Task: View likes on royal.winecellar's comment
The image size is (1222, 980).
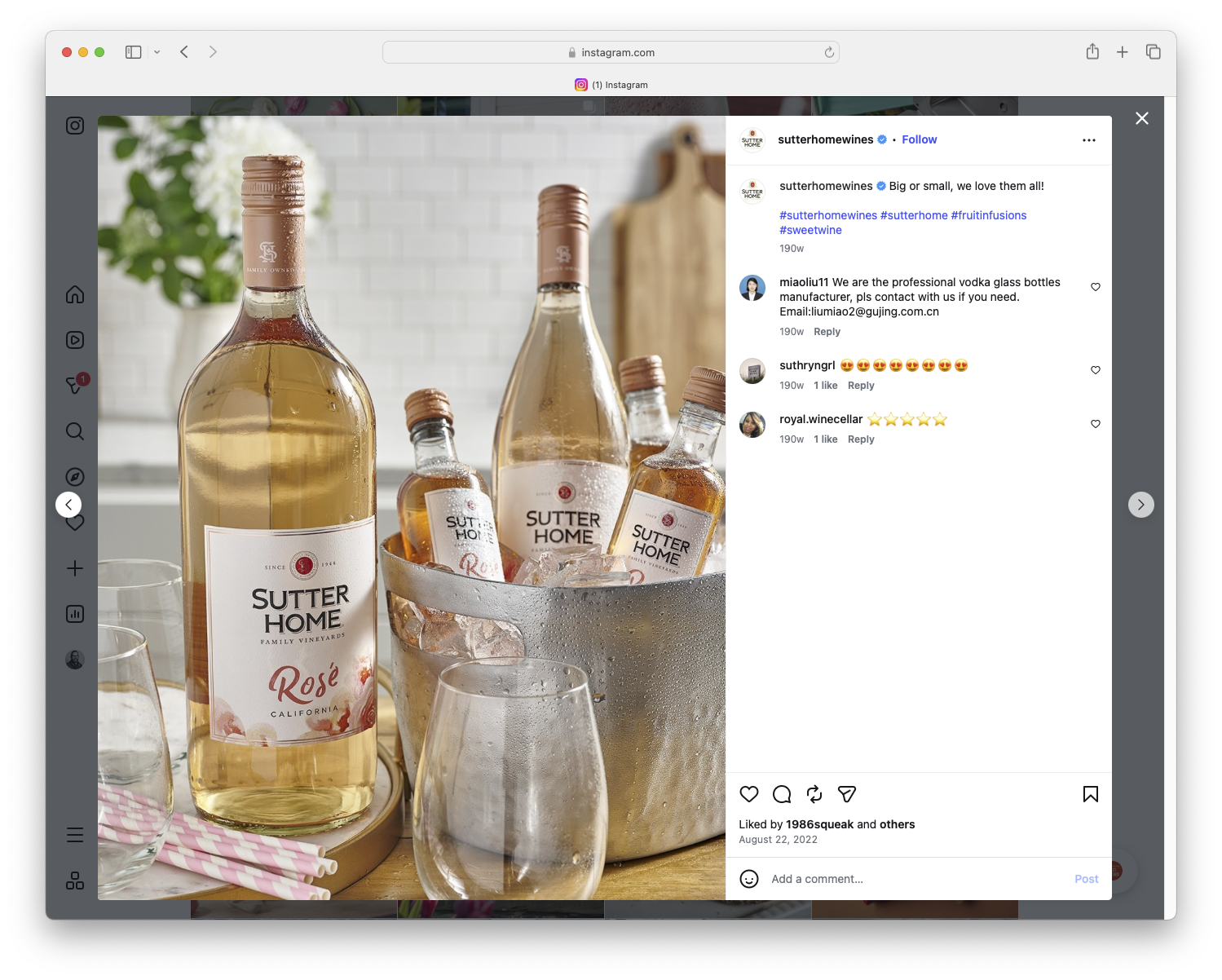Action: click(x=826, y=439)
